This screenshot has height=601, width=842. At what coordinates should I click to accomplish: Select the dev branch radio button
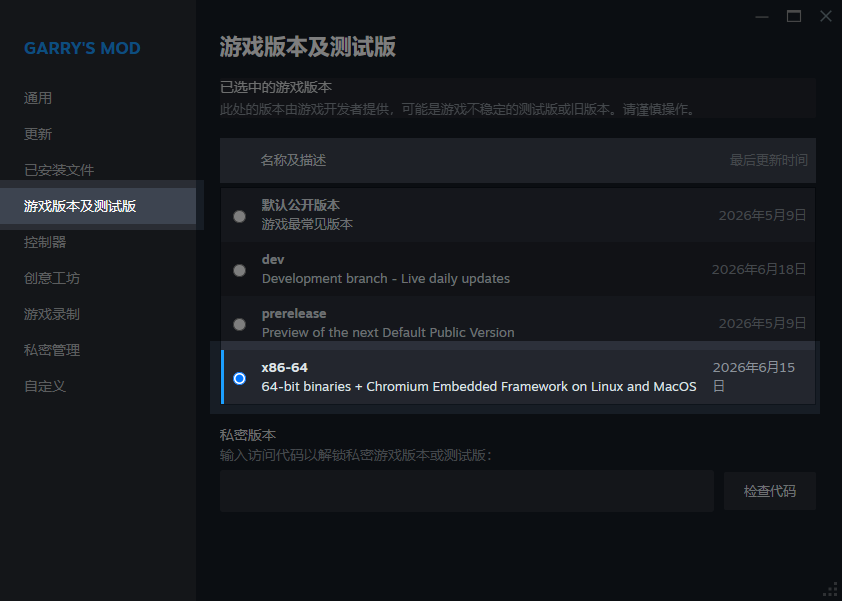click(239, 270)
